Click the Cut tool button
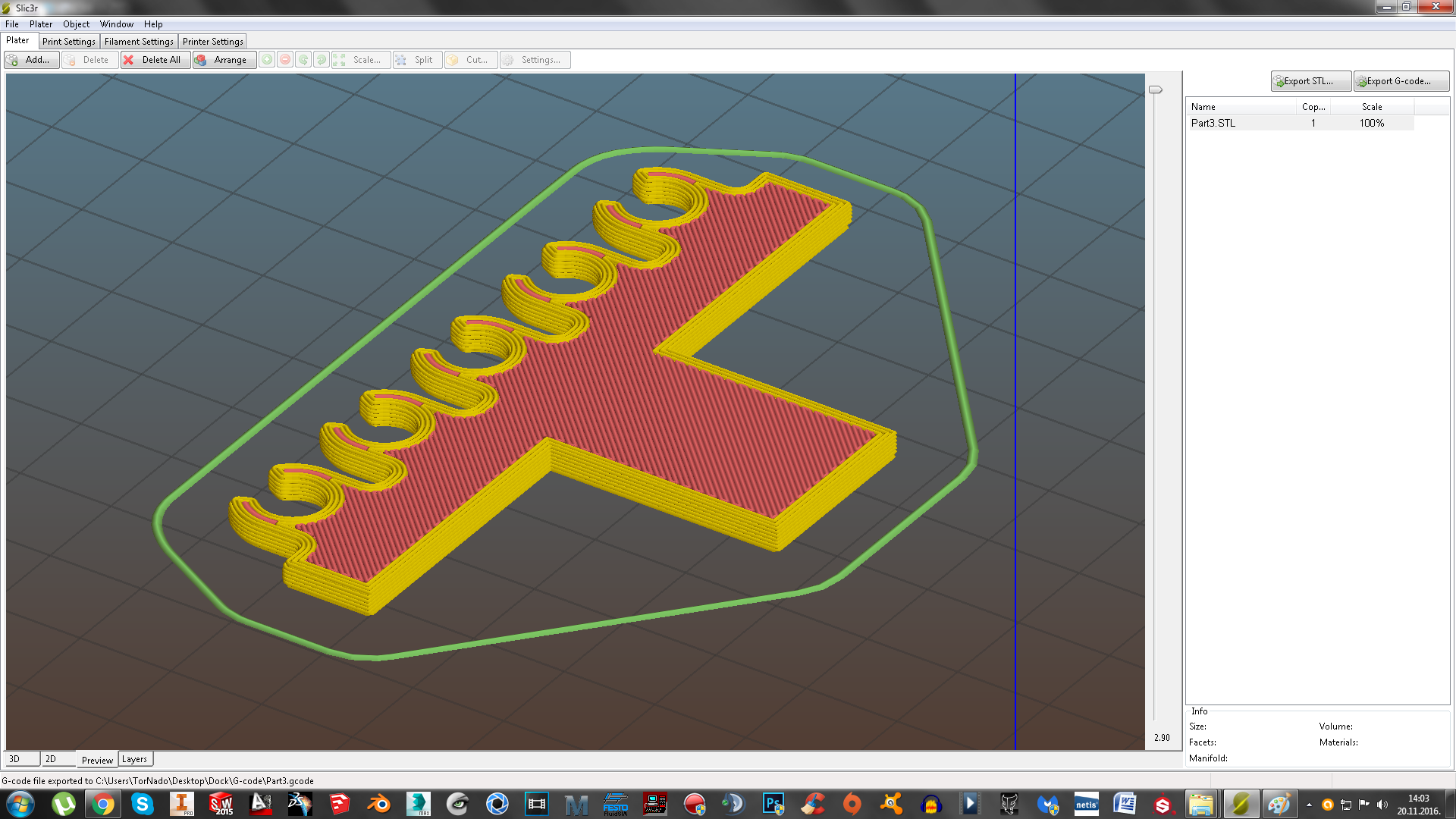The width and height of the screenshot is (1456, 819). (470, 60)
